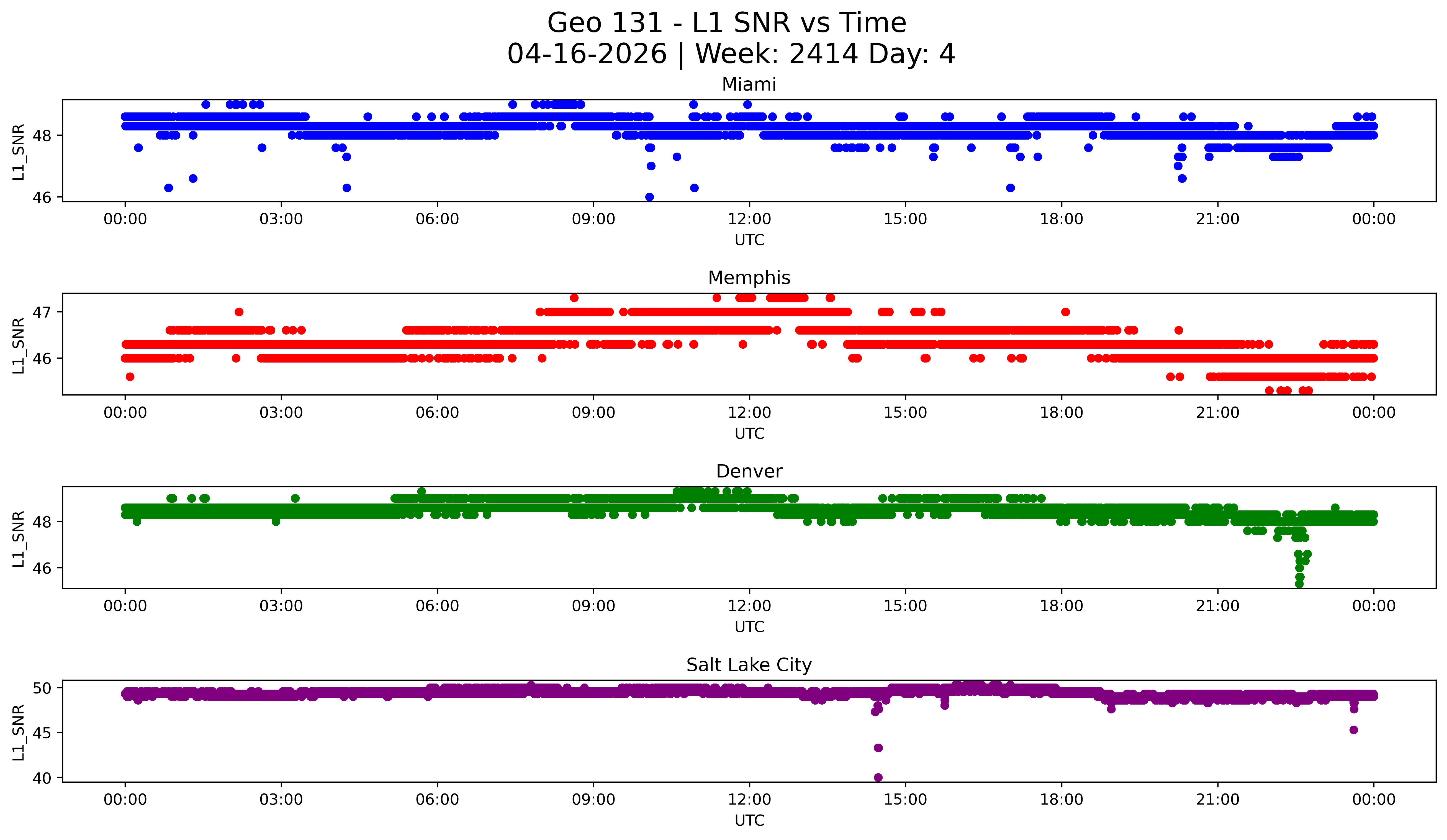The width and height of the screenshot is (1447, 840).
Task: Click the main title 'Geo 131 - L1 SNR vs Time'
Action: pyautogui.click(x=726, y=23)
